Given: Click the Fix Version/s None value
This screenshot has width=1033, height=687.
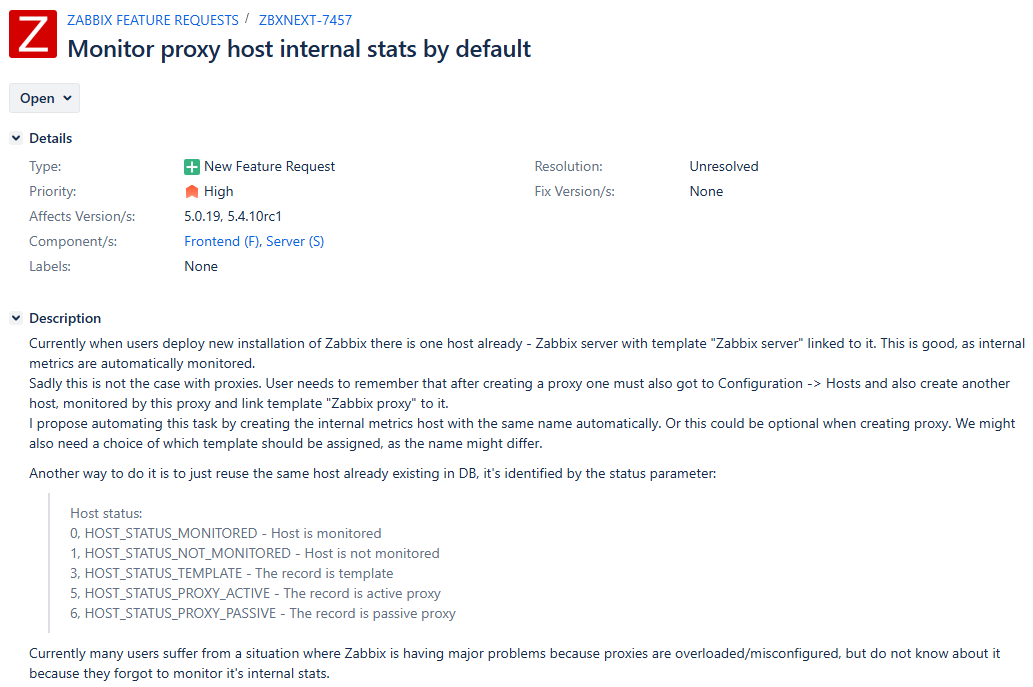Looking at the screenshot, I should click(706, 191).
